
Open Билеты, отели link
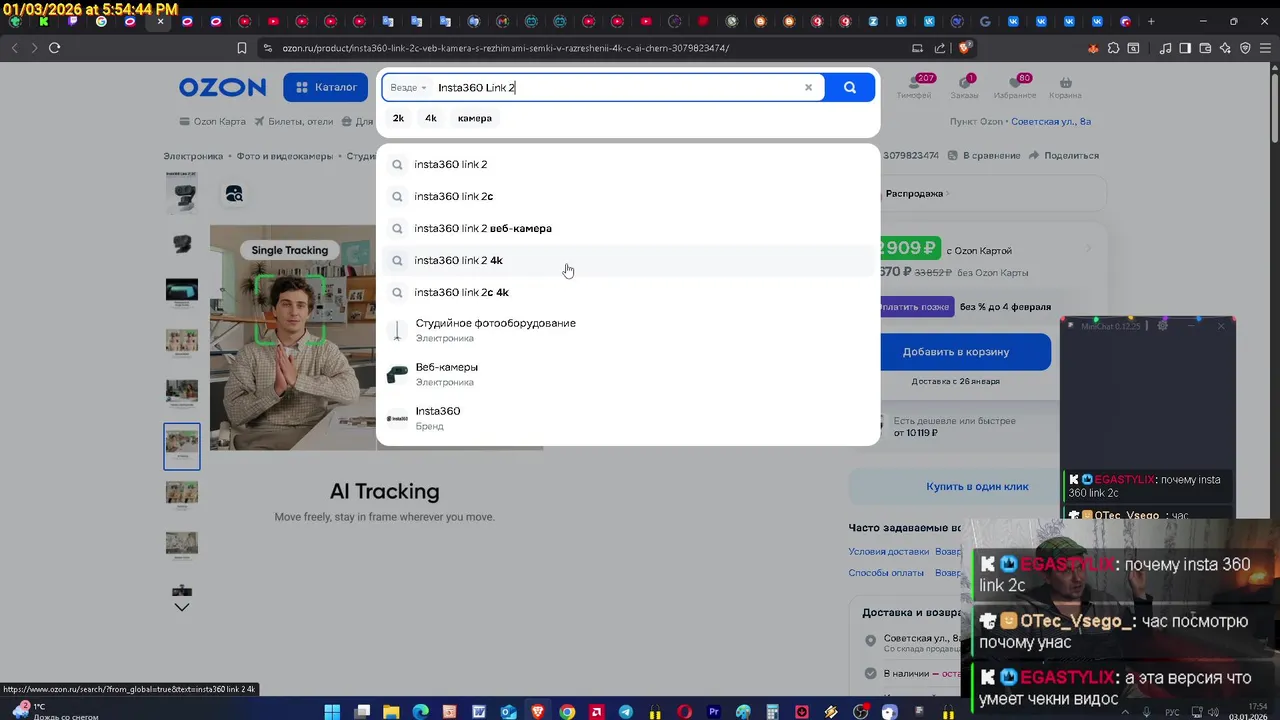pyautogui.click(x=293, y=122)
